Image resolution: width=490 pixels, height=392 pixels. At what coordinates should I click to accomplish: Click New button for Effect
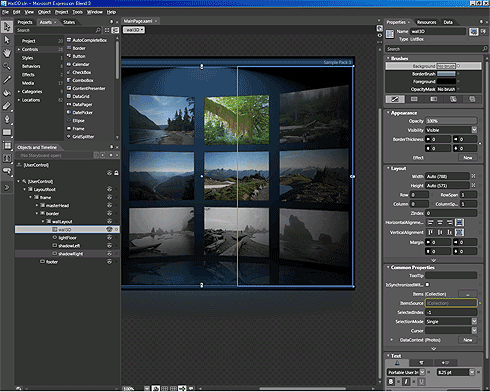point(468,158)
